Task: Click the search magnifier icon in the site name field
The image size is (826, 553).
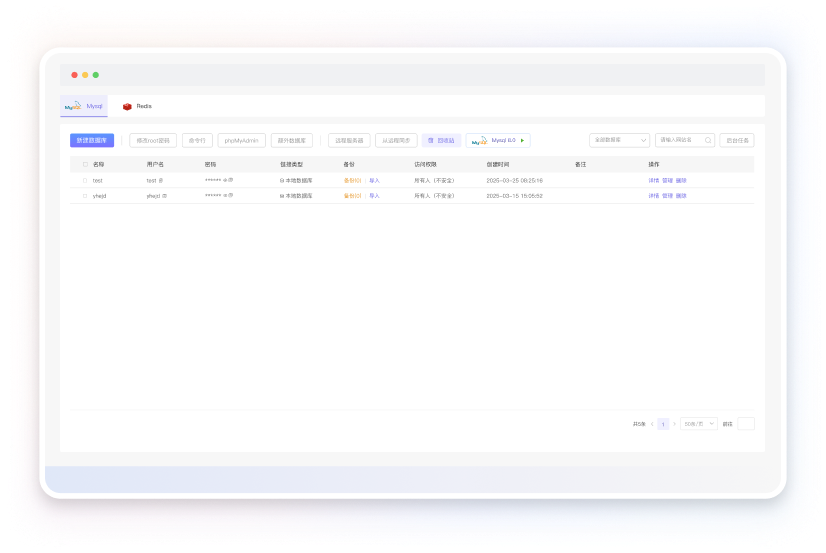Action: [x=708, y=141]
